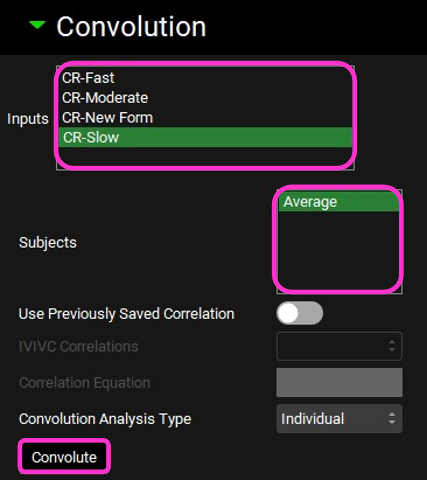Screen dimensions: 427x480
Task: Select Average in Subjects list
Action: 339,202
